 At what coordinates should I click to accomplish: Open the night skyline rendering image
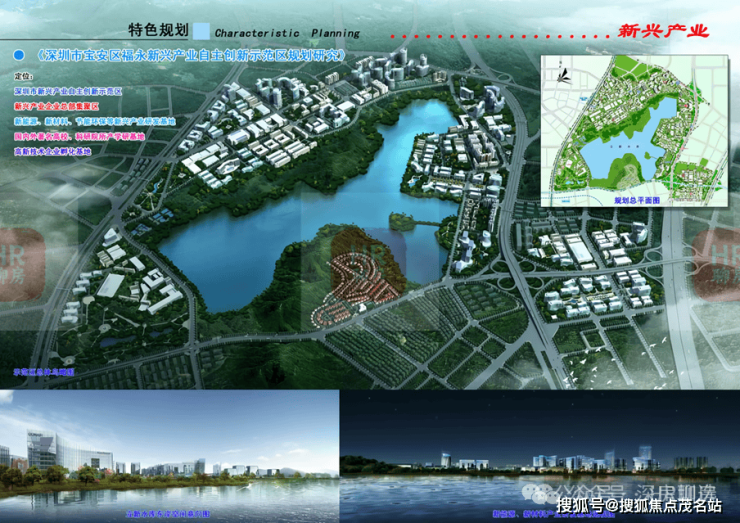[x=539, y=456]
